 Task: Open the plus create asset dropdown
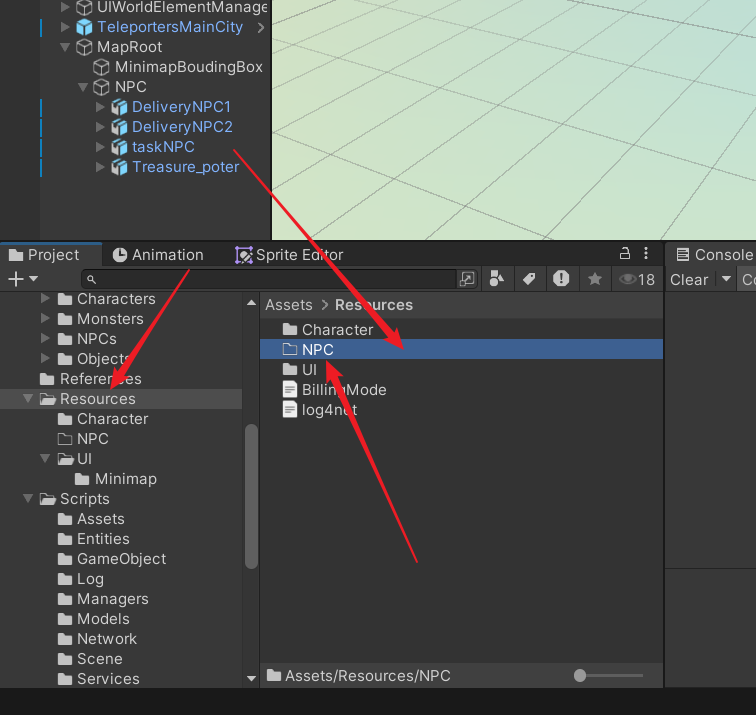23,279
